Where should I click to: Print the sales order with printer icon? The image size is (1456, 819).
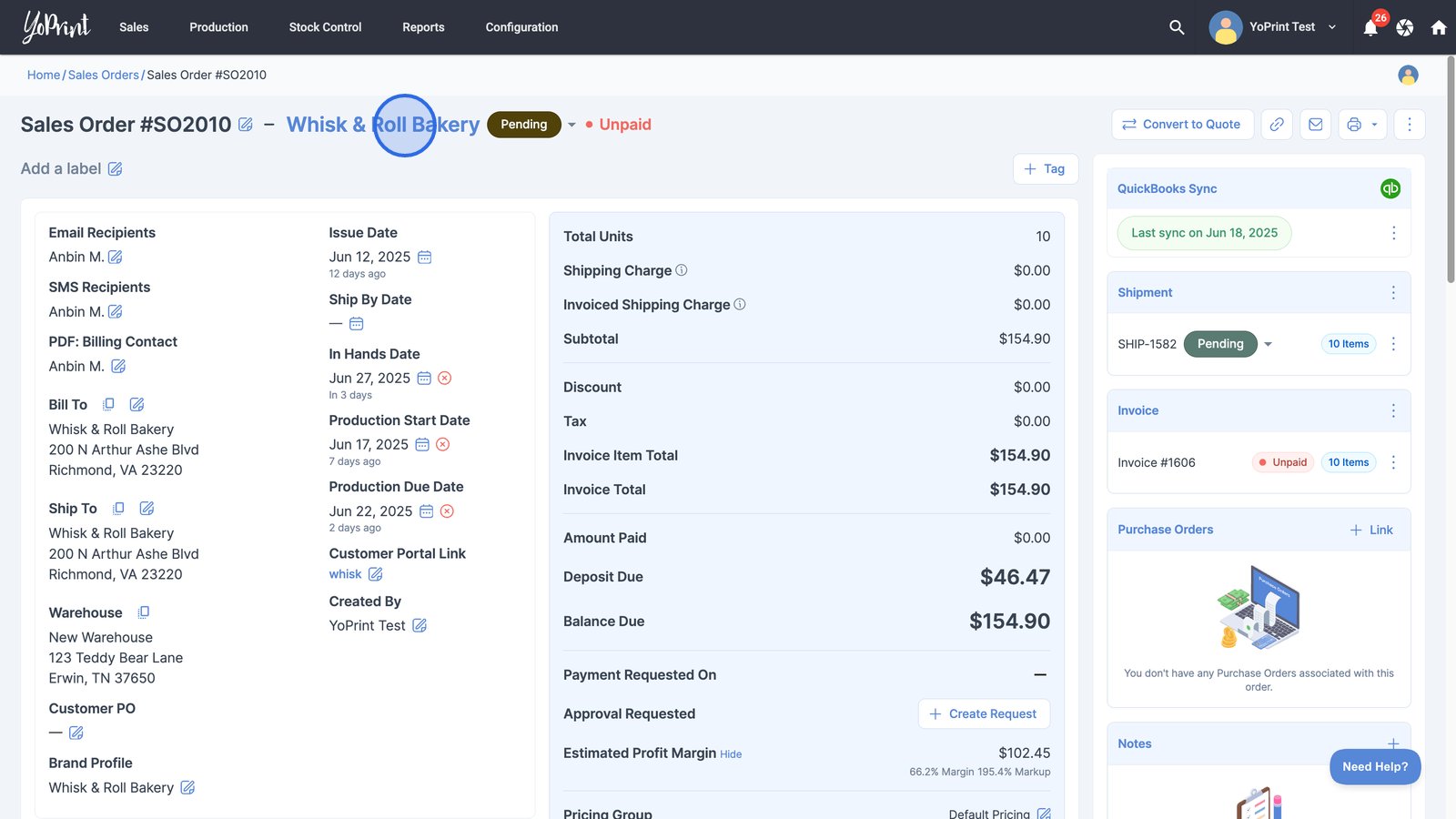coord(1354,125)
